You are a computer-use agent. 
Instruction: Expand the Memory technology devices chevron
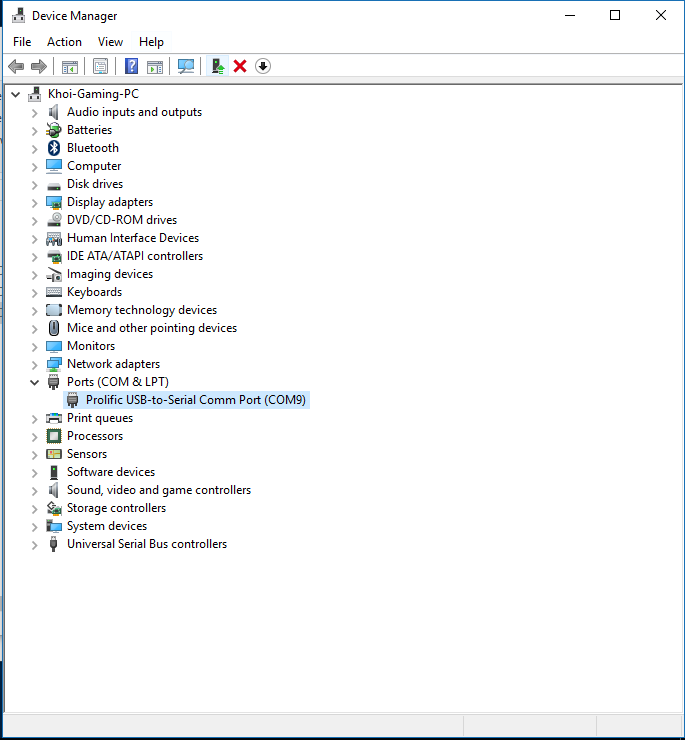[x=34, y=311]
